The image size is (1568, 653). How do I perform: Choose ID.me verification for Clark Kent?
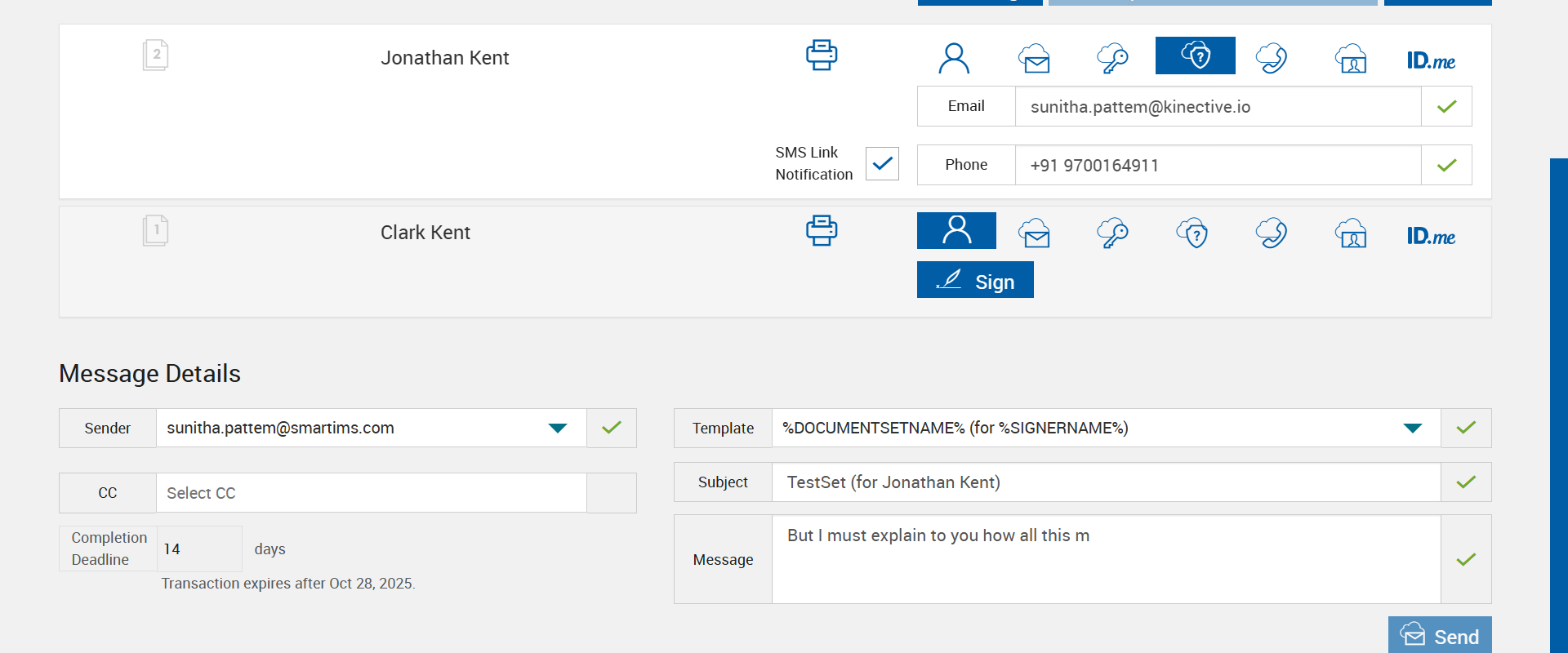[1431, 237]
